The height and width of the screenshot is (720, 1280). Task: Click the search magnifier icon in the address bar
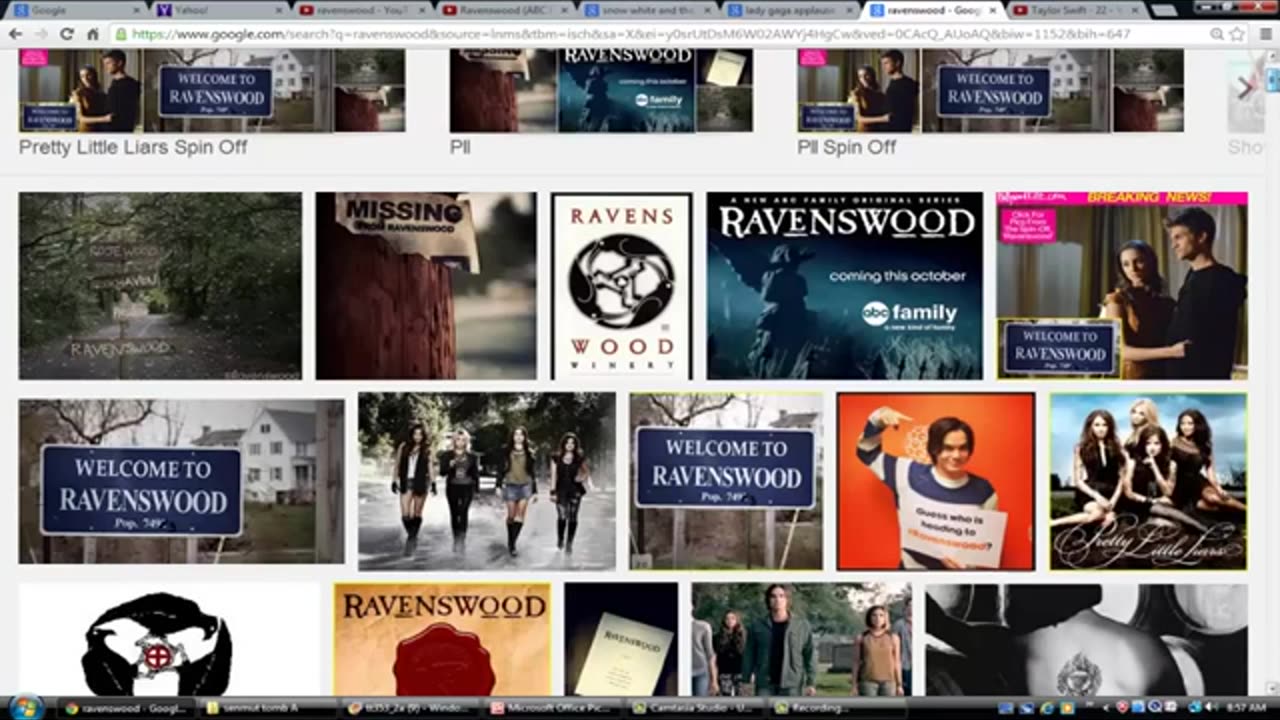coord(1217,34)
